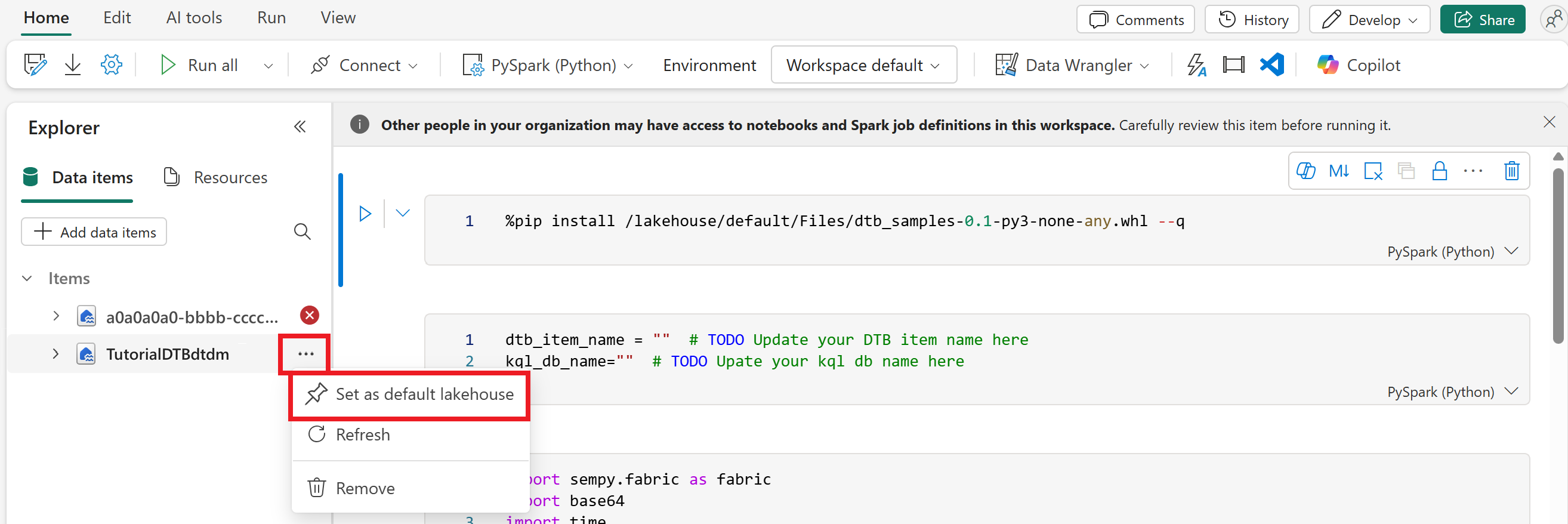The height and width of the screenshot is (524, 1568).
Task: Select the a0a0a0a0-bbbb-cccc lakehouse item
Action: point(192,317)
